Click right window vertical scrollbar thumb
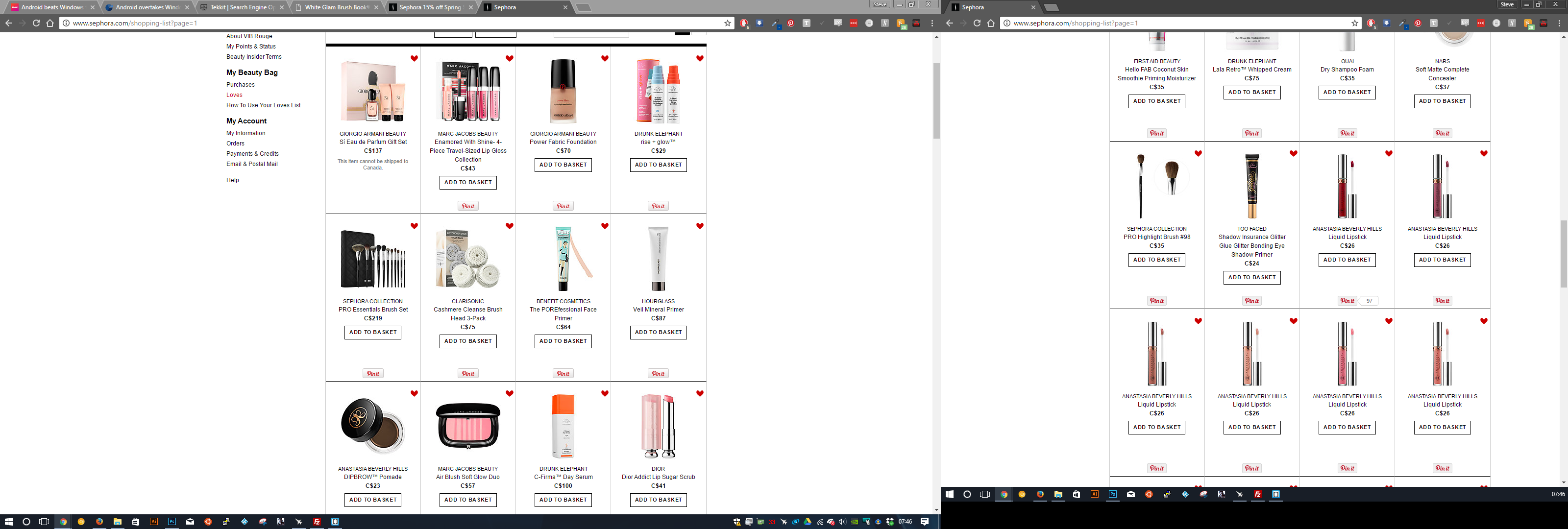 1564,254
